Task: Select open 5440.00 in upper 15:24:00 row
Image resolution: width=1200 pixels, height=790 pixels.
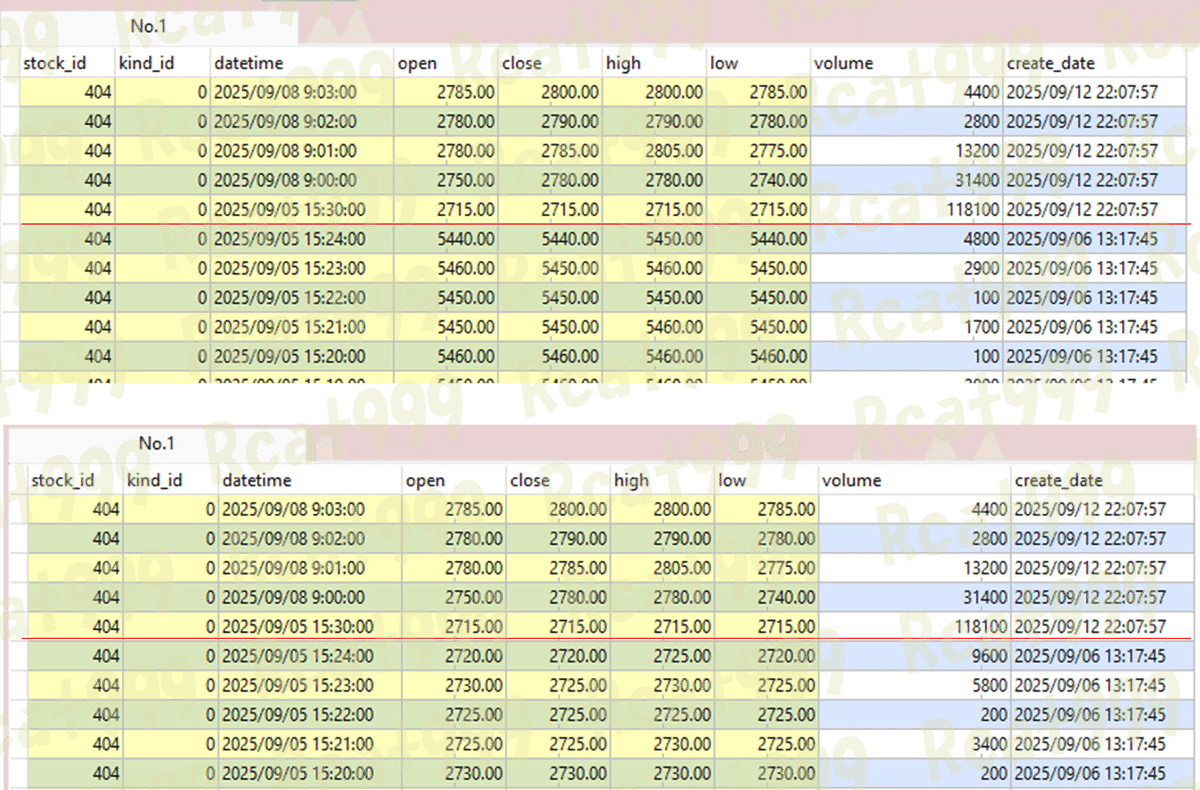Action: 446,239
